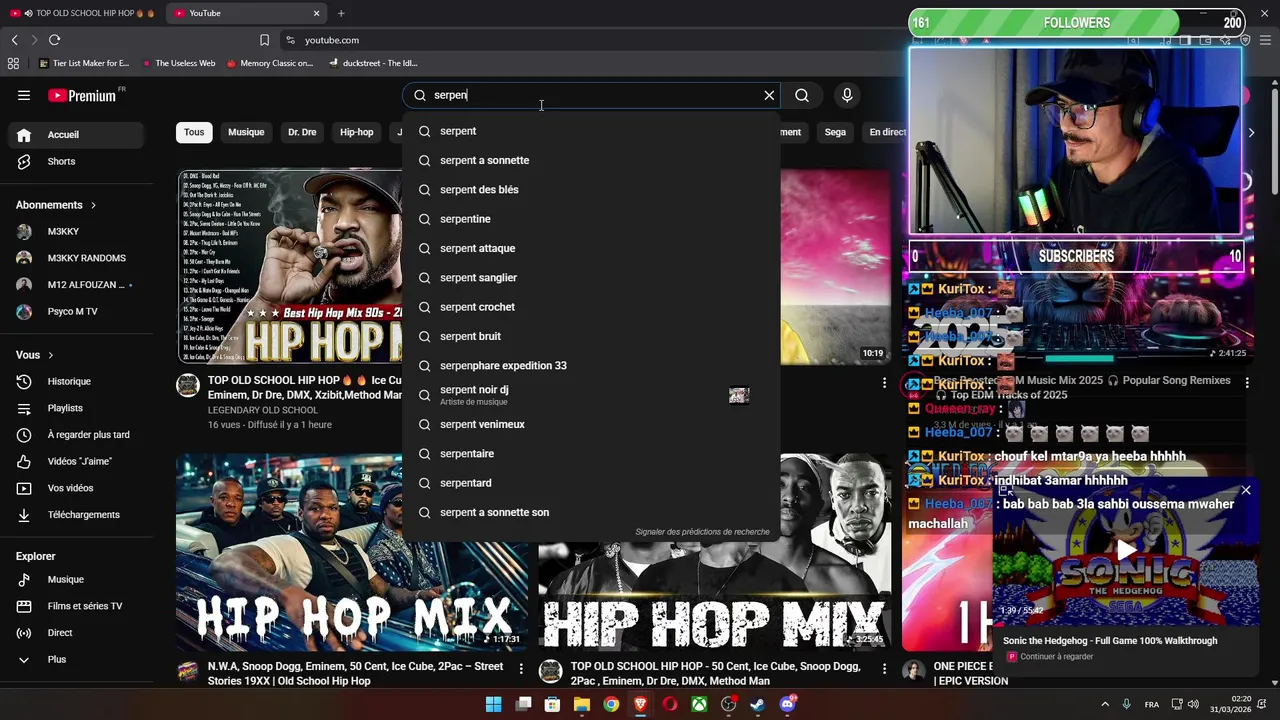Pick the 'serpent venimeux' suggestion
Image resolution: width=1280 pixels, height=720 pixels.
[591, 424]
